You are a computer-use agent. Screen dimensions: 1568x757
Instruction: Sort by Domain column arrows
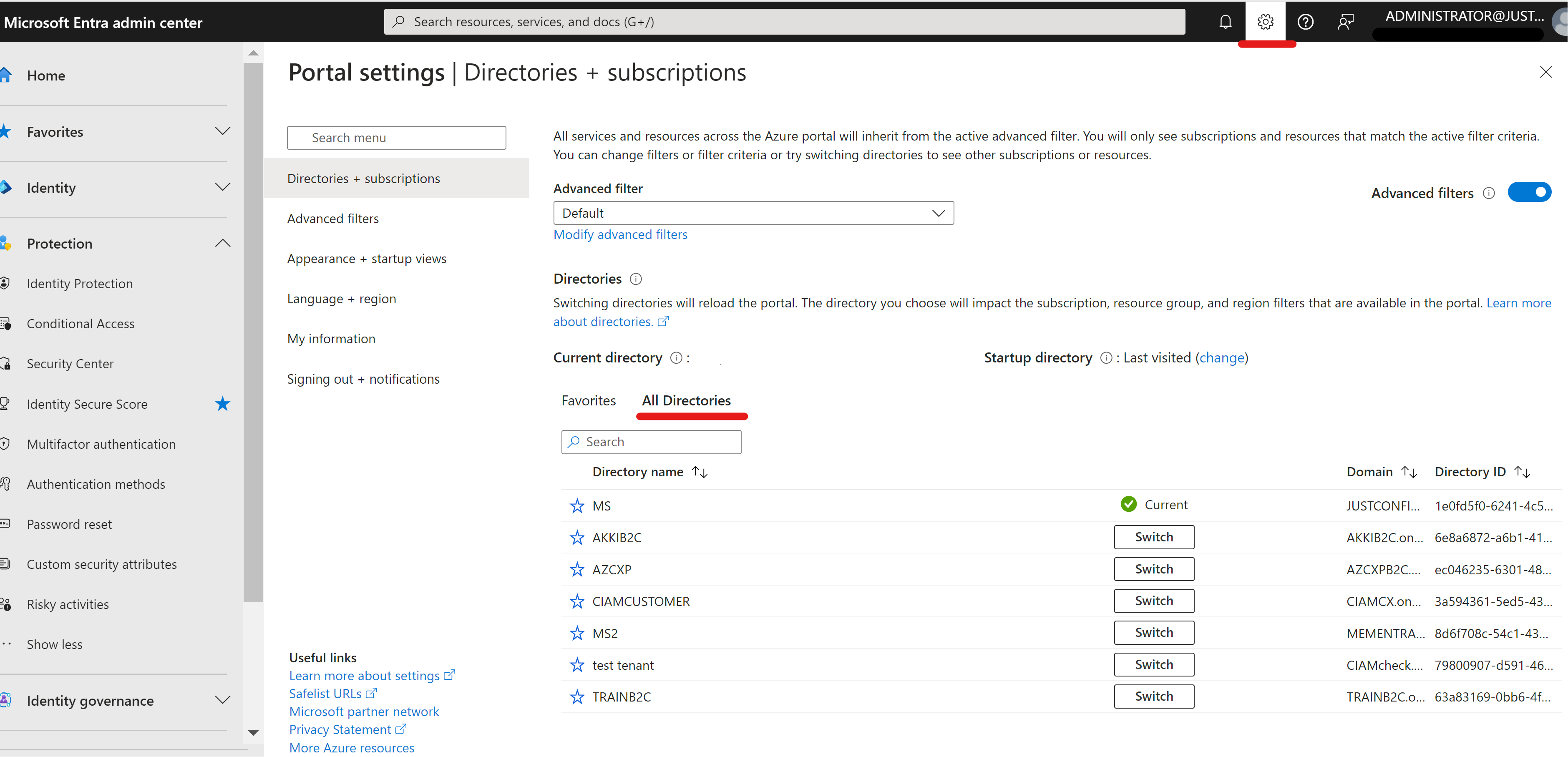(x=1409, y=472)
